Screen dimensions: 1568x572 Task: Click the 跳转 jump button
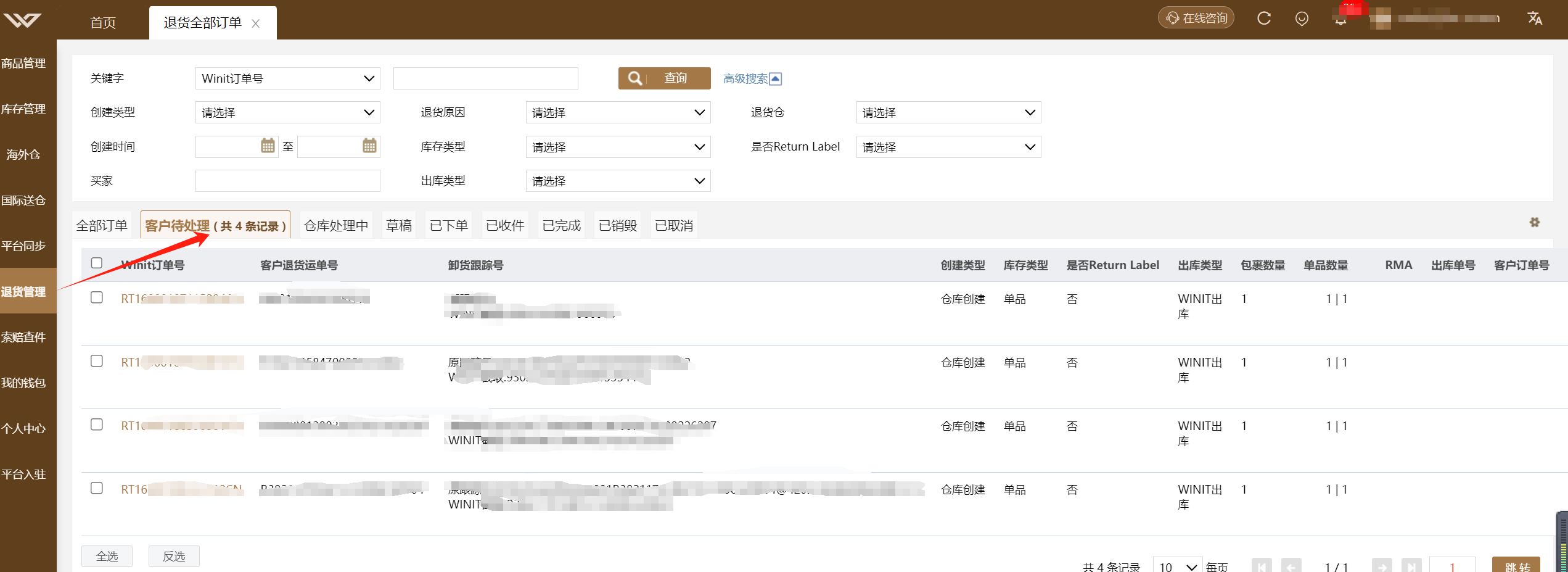pyautogui.click(x=1516, y=566)
